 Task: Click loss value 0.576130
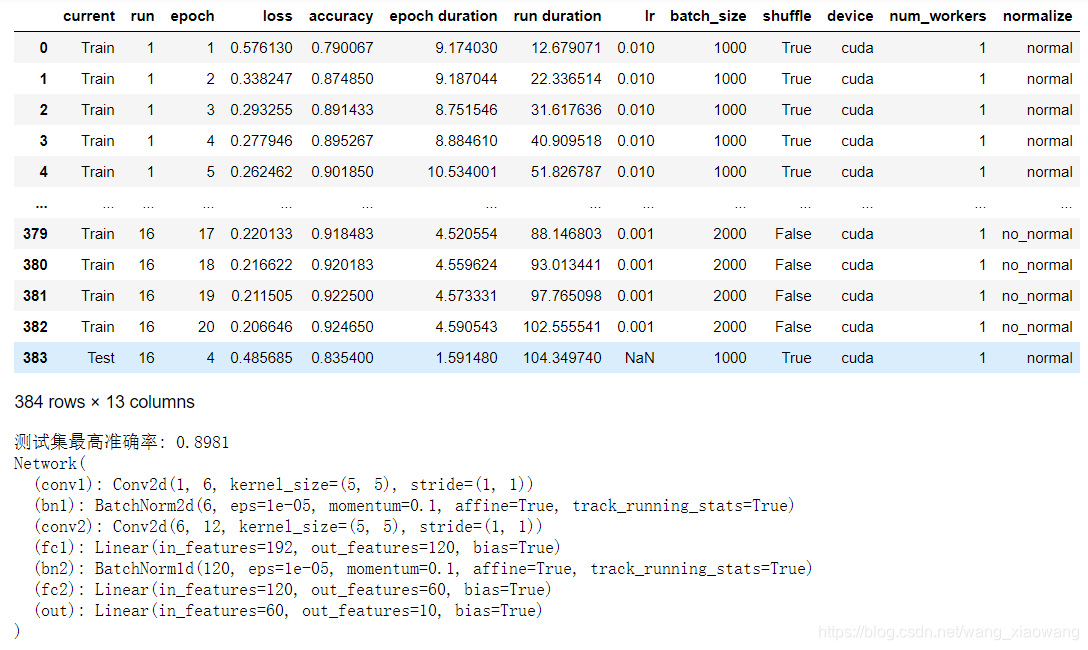(x=262, y=48)
